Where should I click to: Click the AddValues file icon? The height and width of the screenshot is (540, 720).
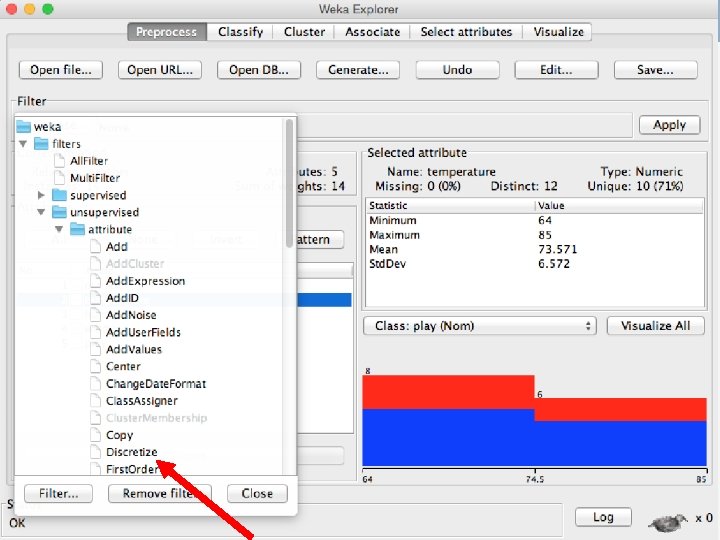pyautogui.click(x=95, y=349)
